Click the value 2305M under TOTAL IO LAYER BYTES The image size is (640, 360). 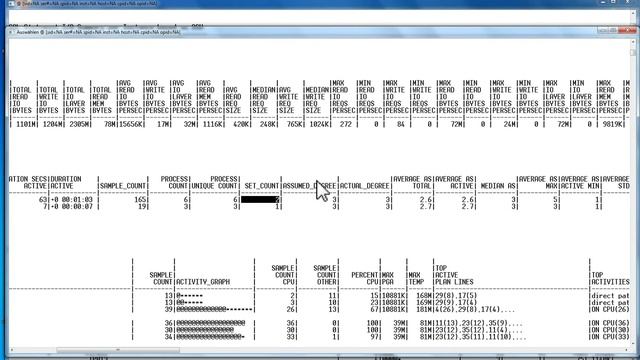[x=79, y=124]
